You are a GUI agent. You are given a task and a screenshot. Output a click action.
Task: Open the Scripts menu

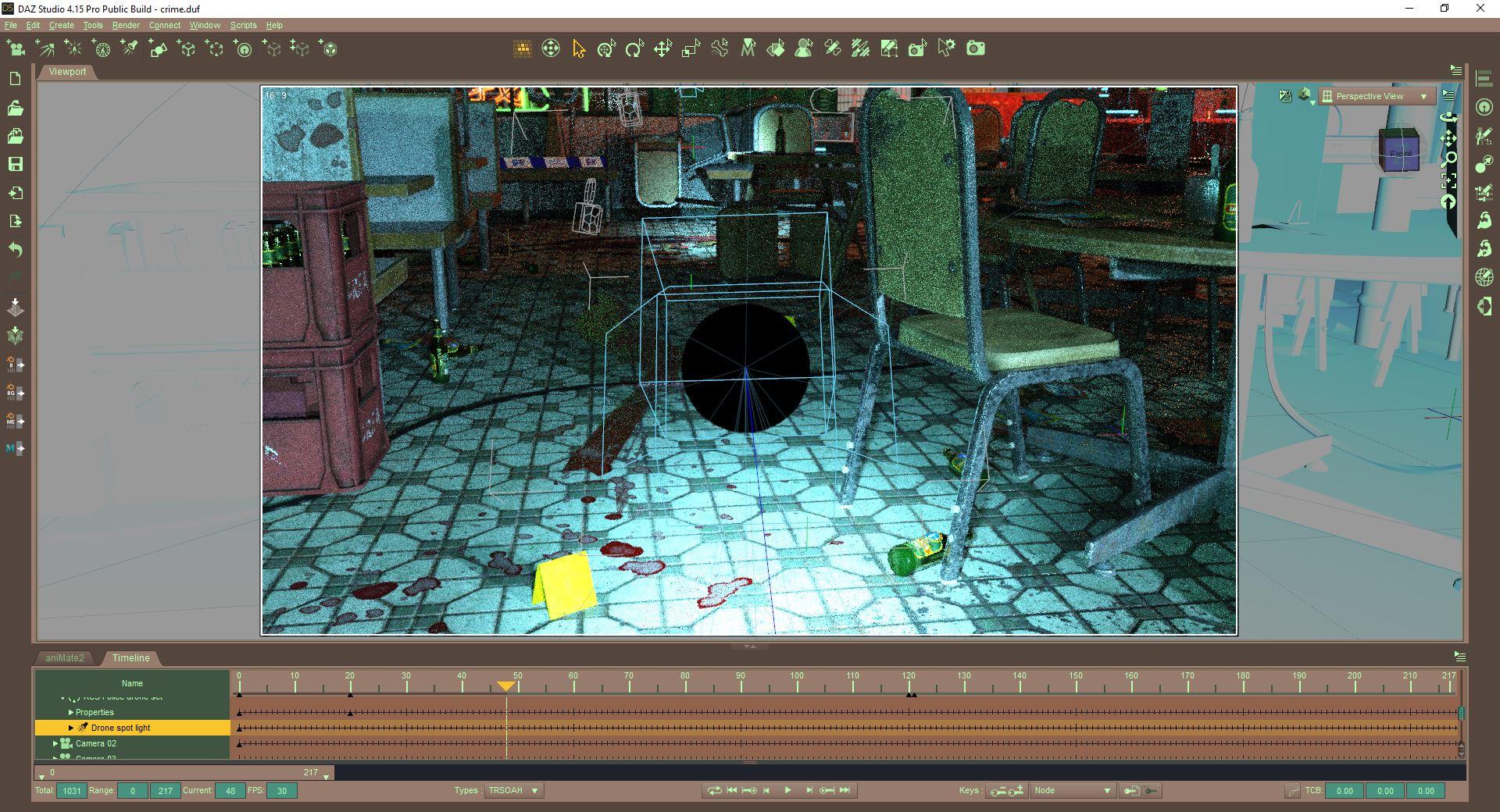[x=243, y=25]
